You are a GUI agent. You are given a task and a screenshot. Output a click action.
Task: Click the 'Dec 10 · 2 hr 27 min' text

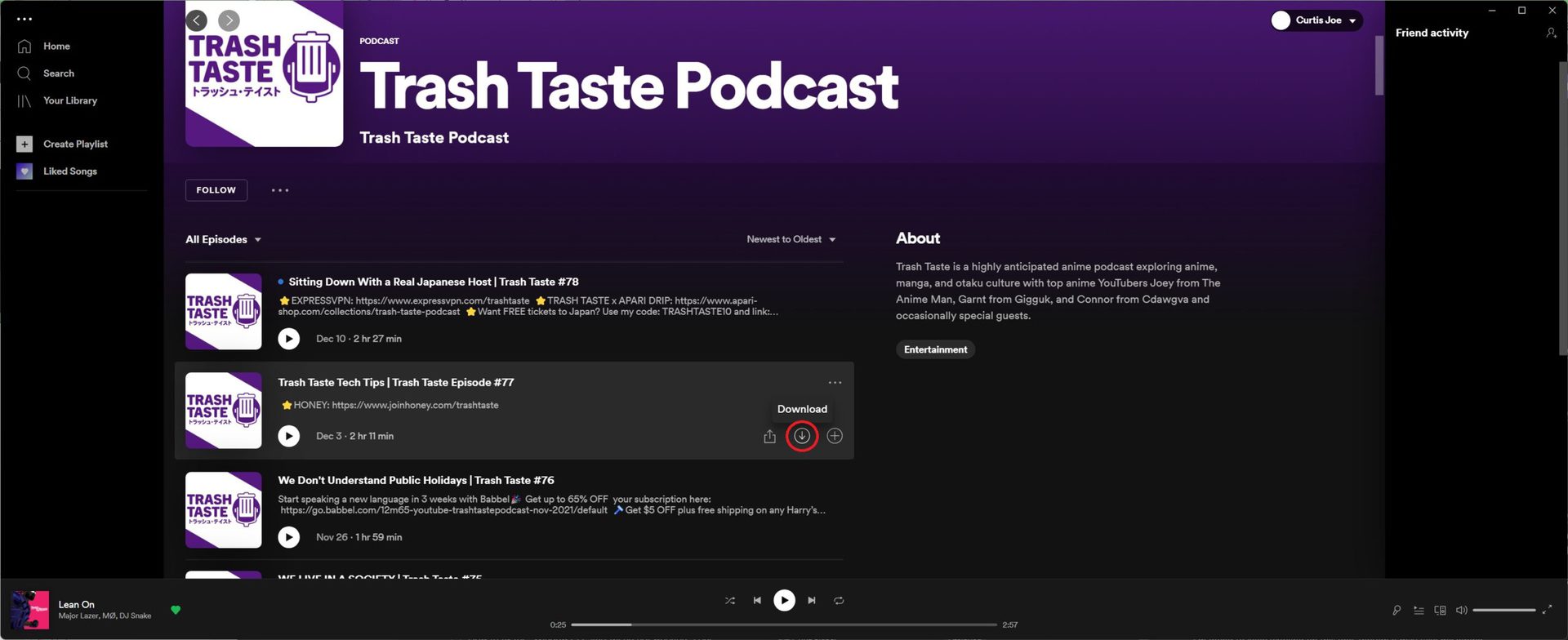click(359, 339)
